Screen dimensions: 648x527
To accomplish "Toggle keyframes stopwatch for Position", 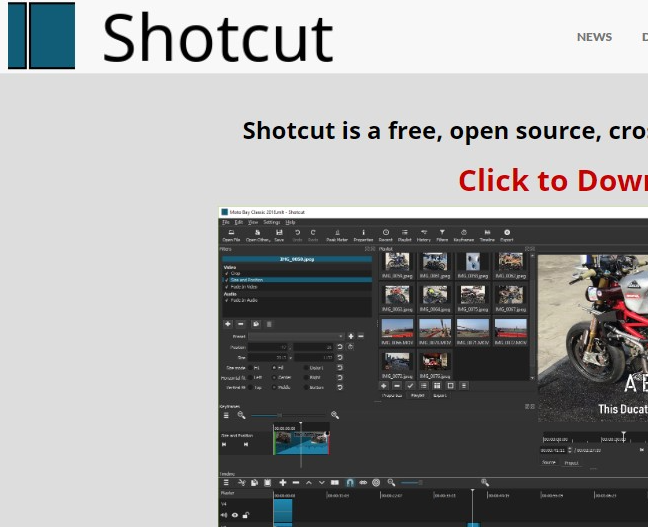I will 350,347.
